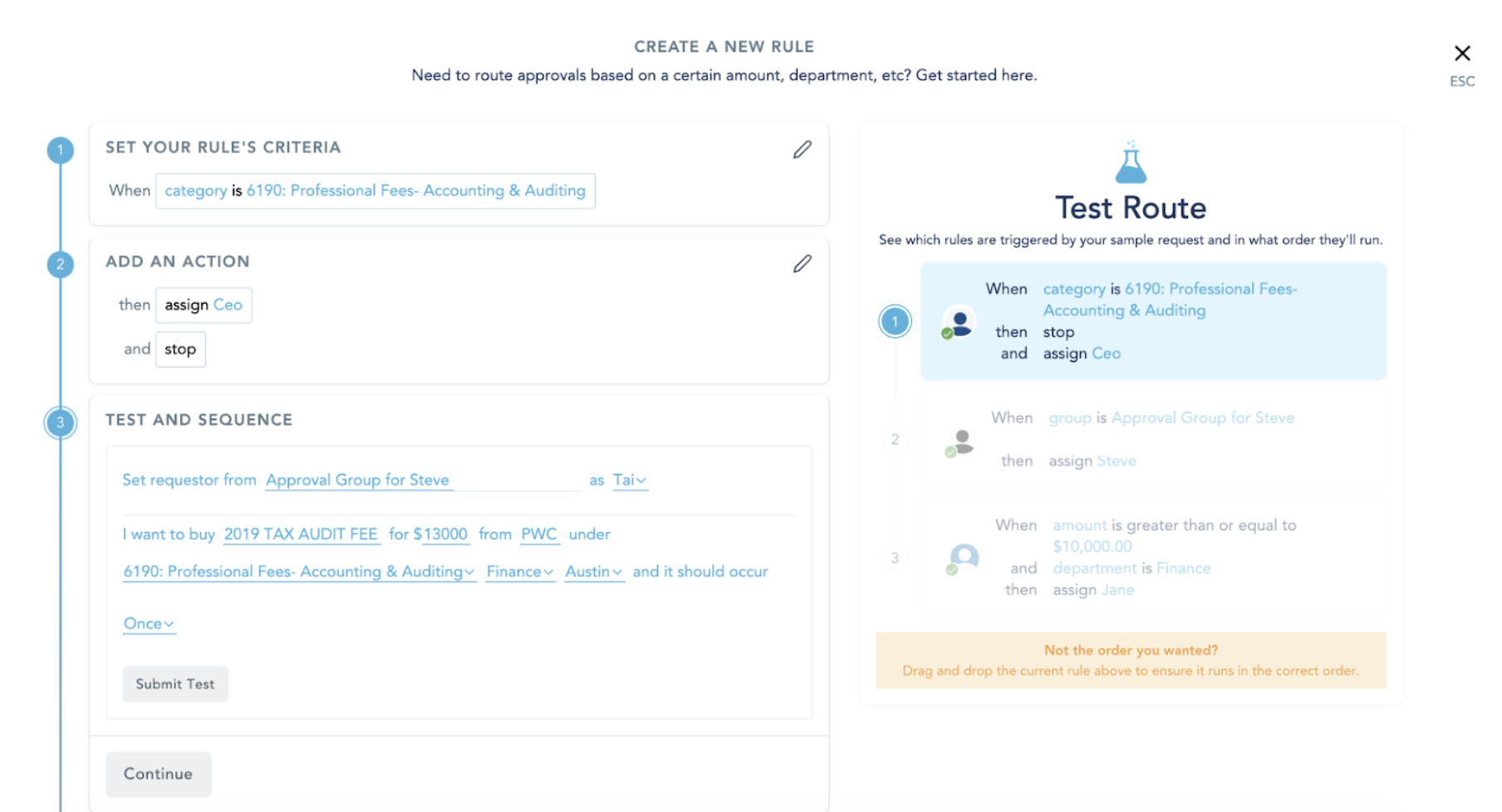Click the Steve approver avatar icon
Viewport: 1502px width, 812px height.
click(960, 443)
